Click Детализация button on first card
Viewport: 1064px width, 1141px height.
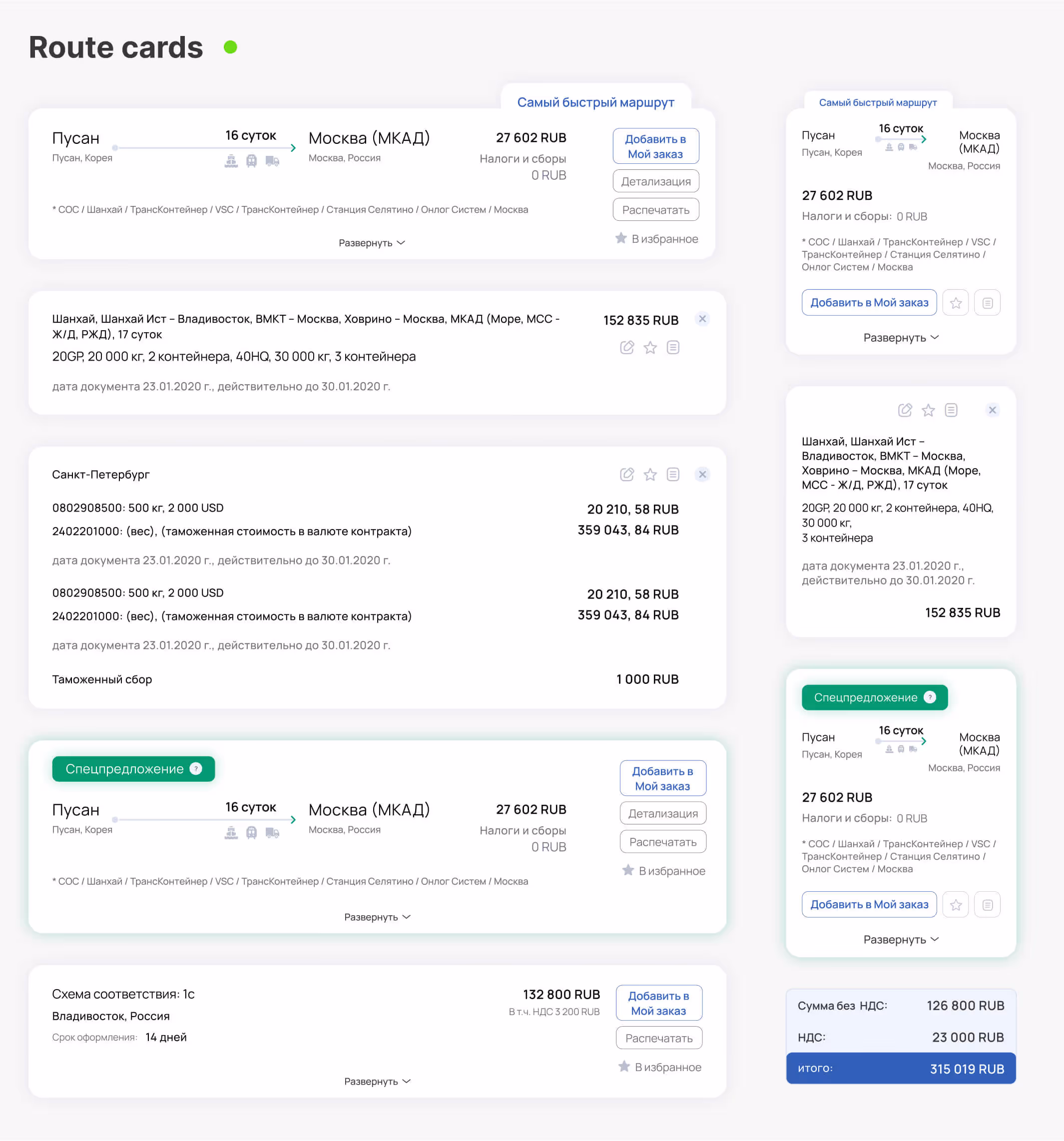click(655, 181)
